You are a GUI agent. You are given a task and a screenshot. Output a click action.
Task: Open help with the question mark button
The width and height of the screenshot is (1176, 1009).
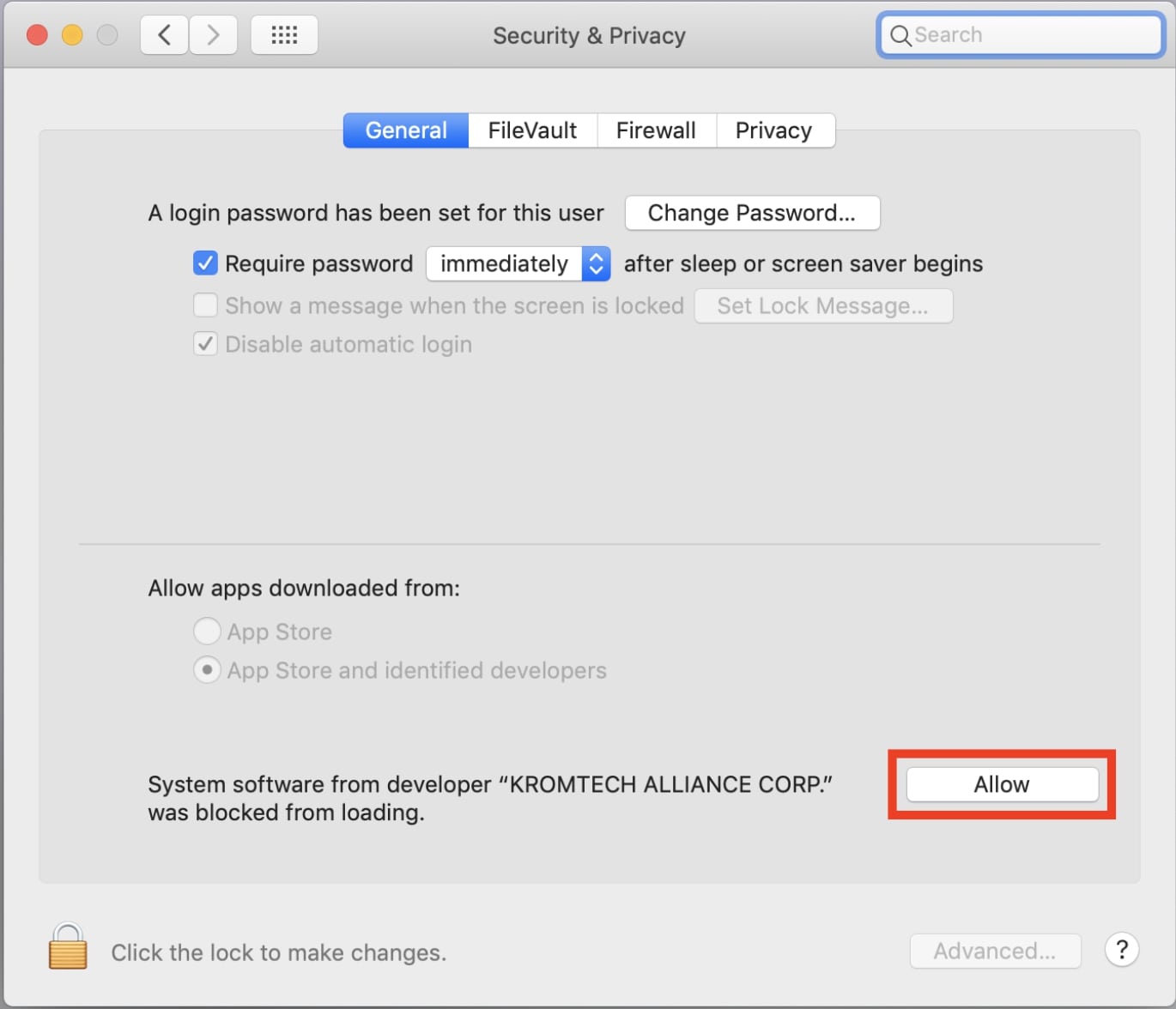tap(1121, 950)
